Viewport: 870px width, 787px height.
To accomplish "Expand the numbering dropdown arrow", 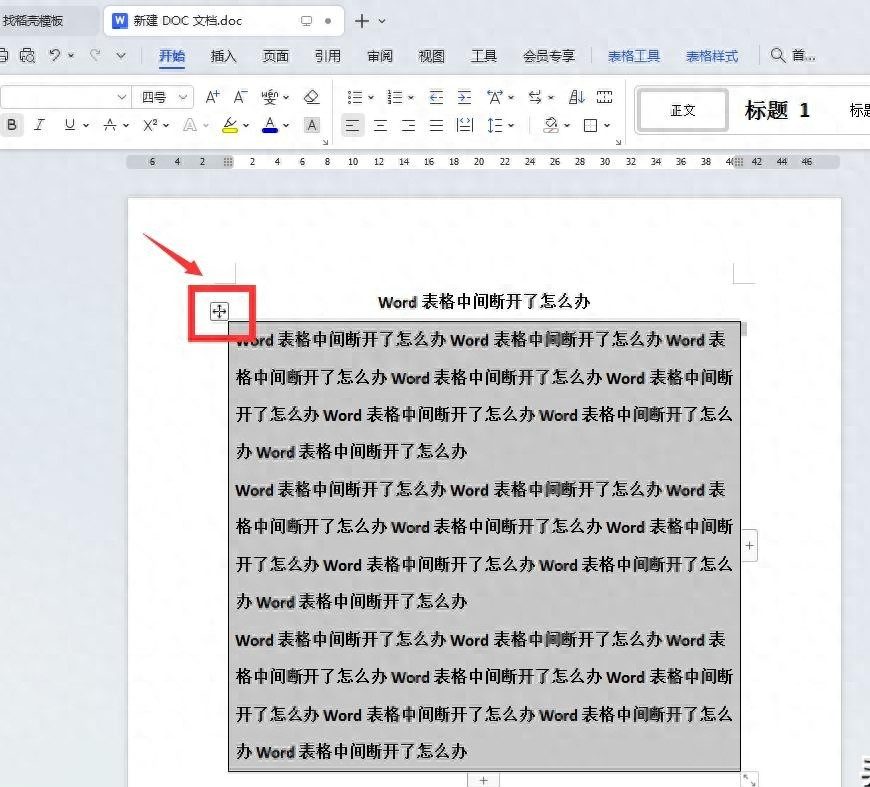I will (x=411, y=98).
